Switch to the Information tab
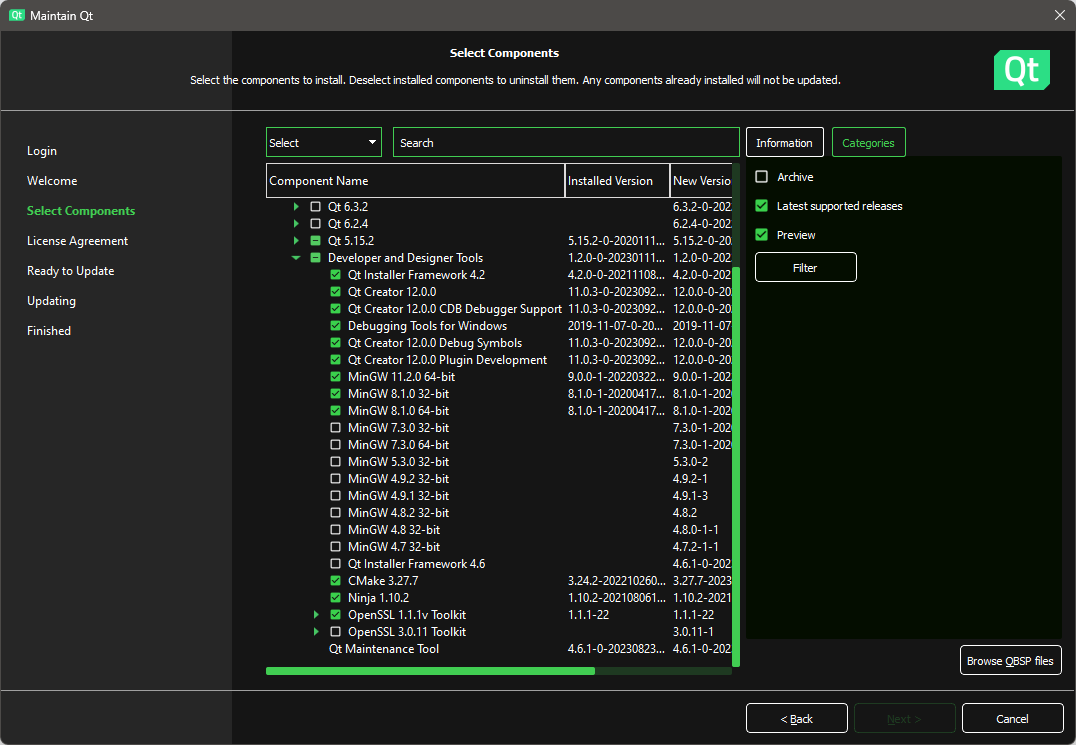The image size is (1076, 745). click(x=784, y=143)
